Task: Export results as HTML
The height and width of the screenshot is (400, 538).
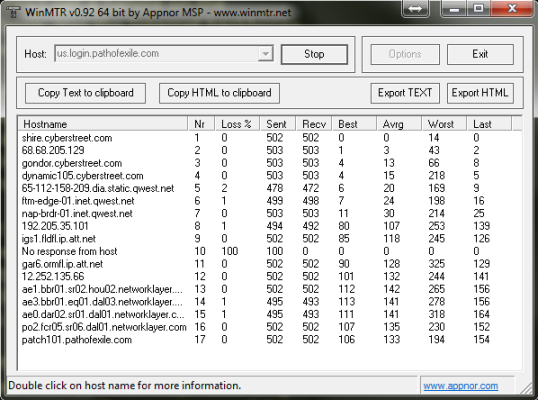Action: (x=480, y=93)
